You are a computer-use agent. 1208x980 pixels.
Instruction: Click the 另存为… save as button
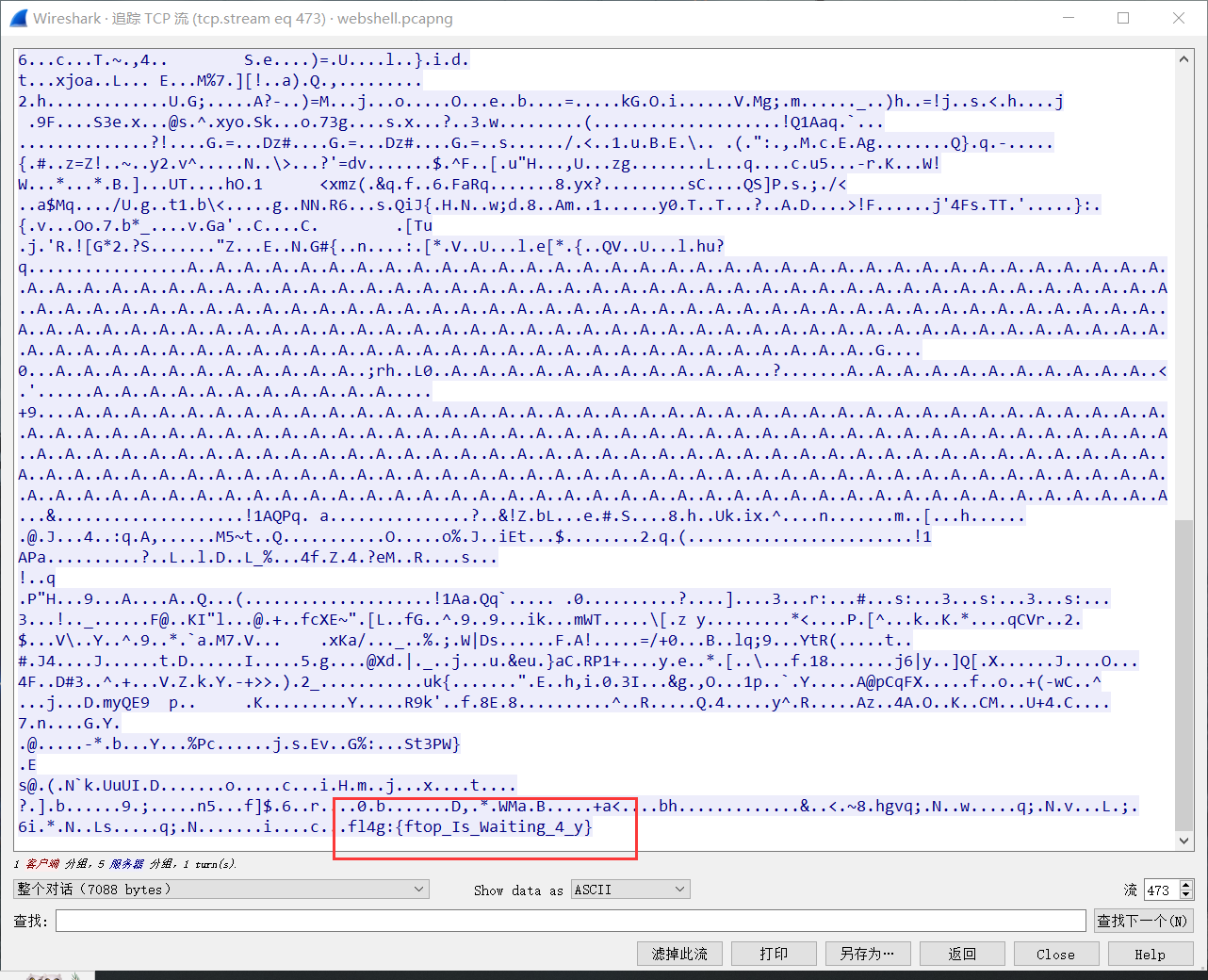(868, 954)
